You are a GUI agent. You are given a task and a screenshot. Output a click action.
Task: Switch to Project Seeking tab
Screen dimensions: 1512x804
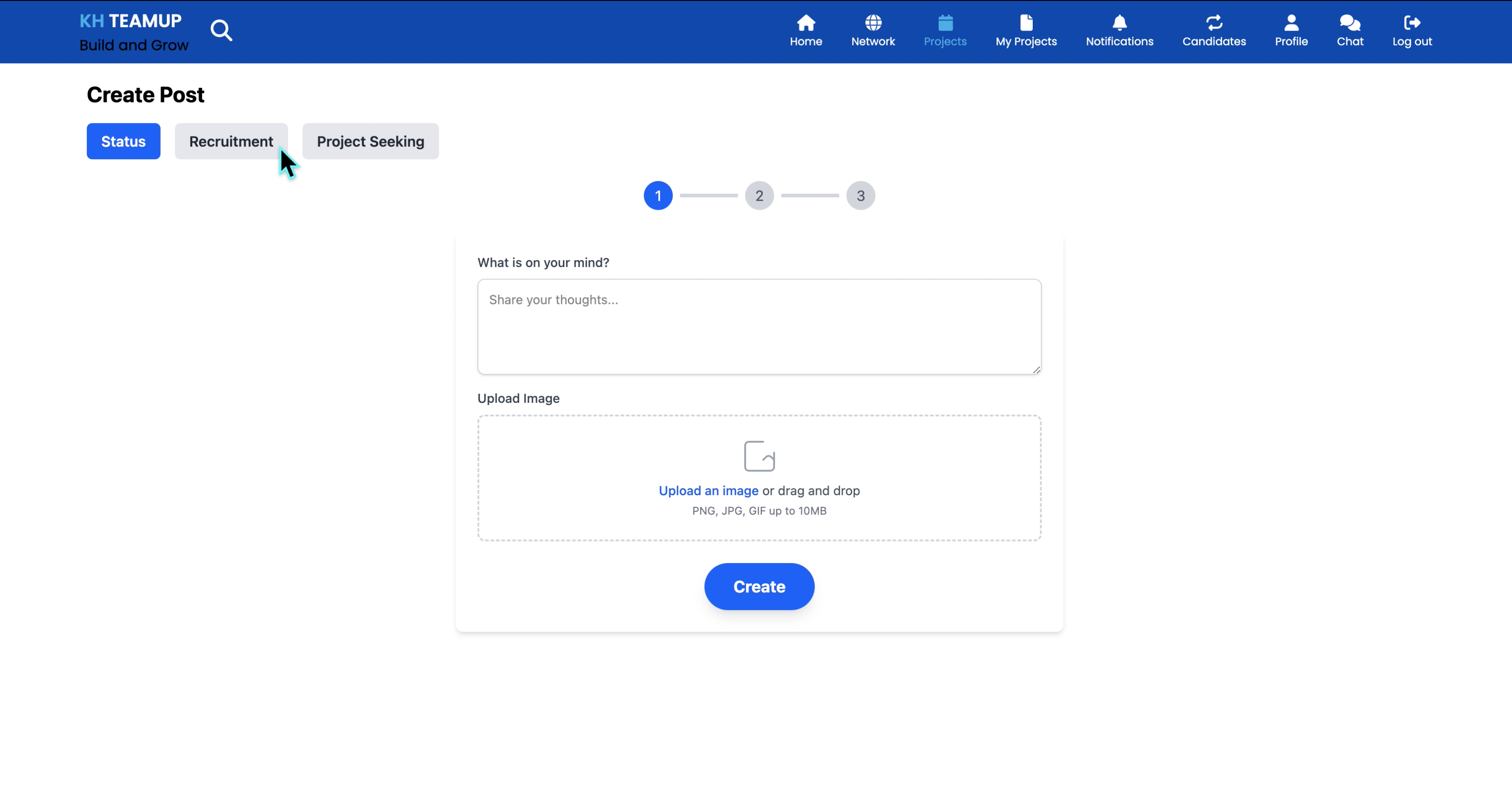pos(370,141)
